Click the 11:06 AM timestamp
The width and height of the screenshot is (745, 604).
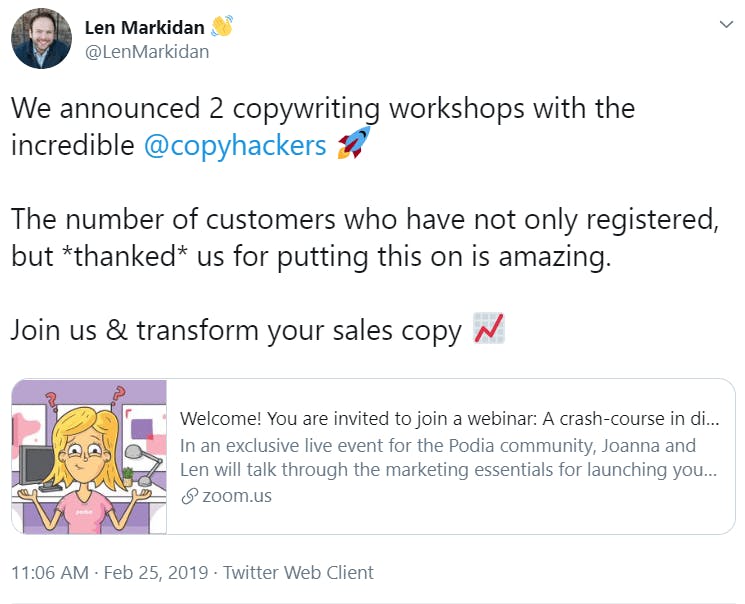pyautogui.click(x=50, y=573)
